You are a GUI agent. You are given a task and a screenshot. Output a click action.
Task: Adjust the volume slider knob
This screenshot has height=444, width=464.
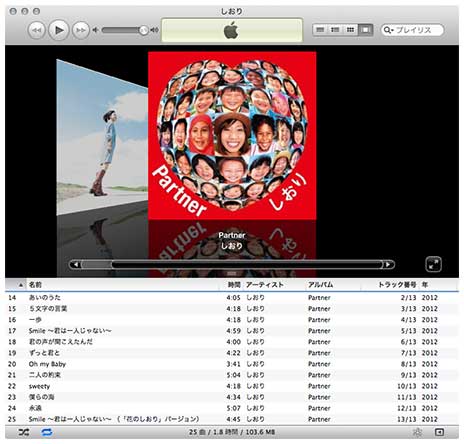coord(143,30)
